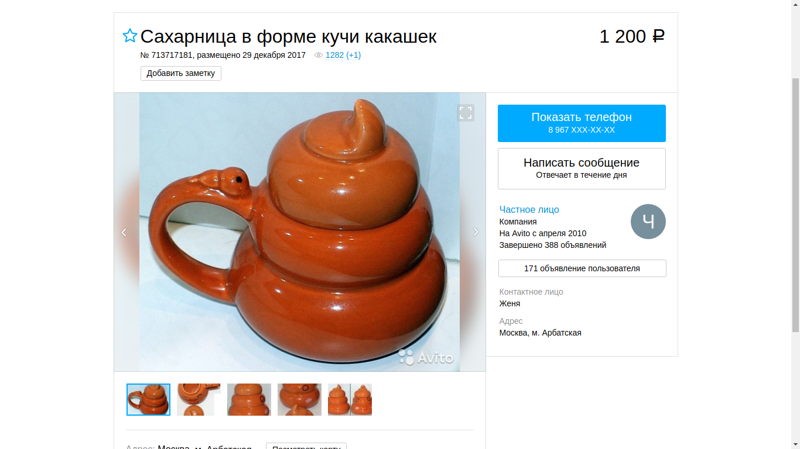View 171 объявление пользователя
800x449 pixels.
(582, 268)
